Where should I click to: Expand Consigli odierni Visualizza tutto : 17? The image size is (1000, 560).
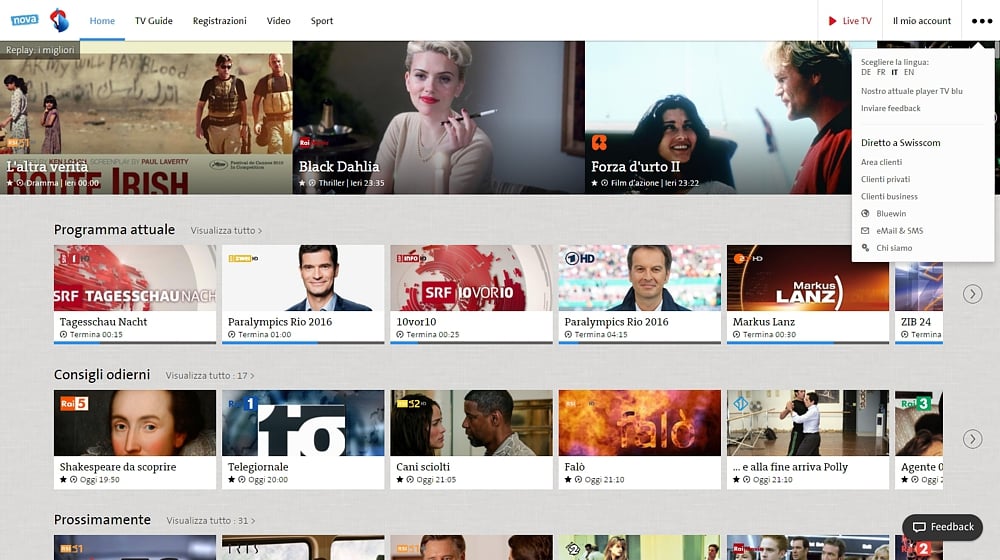coord(210,376)
